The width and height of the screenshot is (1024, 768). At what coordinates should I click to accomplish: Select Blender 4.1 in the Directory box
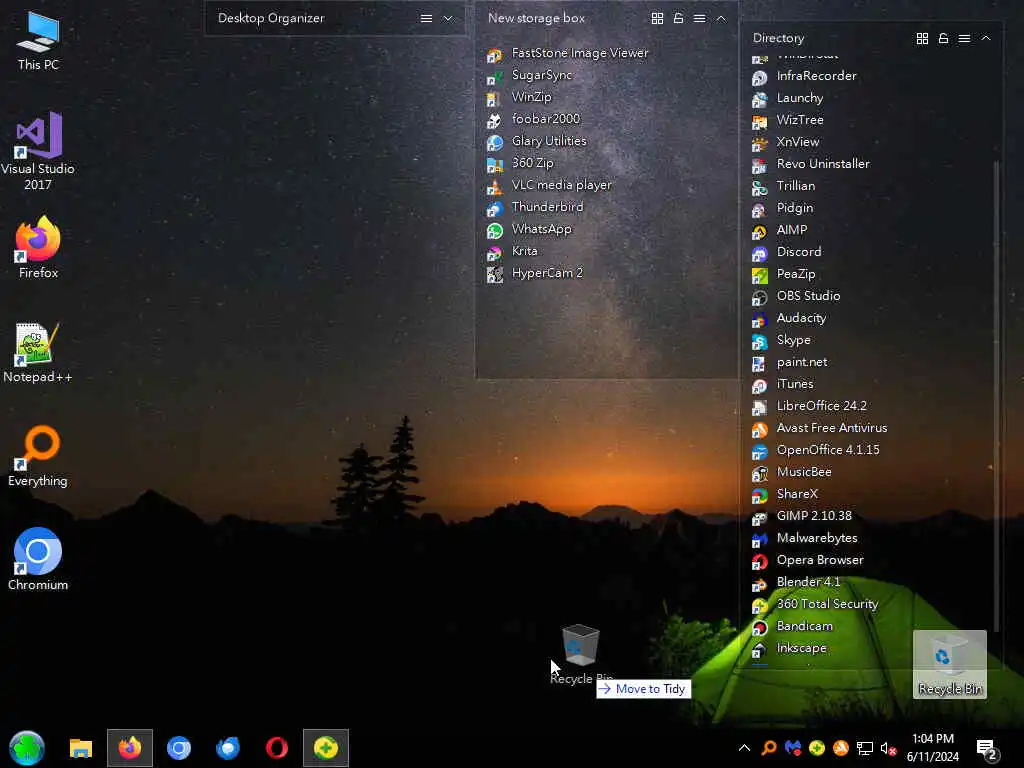click(x=796, y=583)
